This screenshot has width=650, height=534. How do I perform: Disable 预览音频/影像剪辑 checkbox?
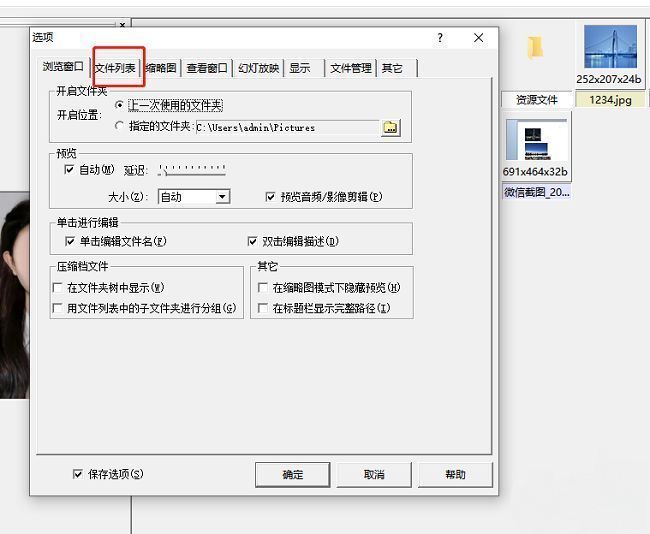point(270,197)
